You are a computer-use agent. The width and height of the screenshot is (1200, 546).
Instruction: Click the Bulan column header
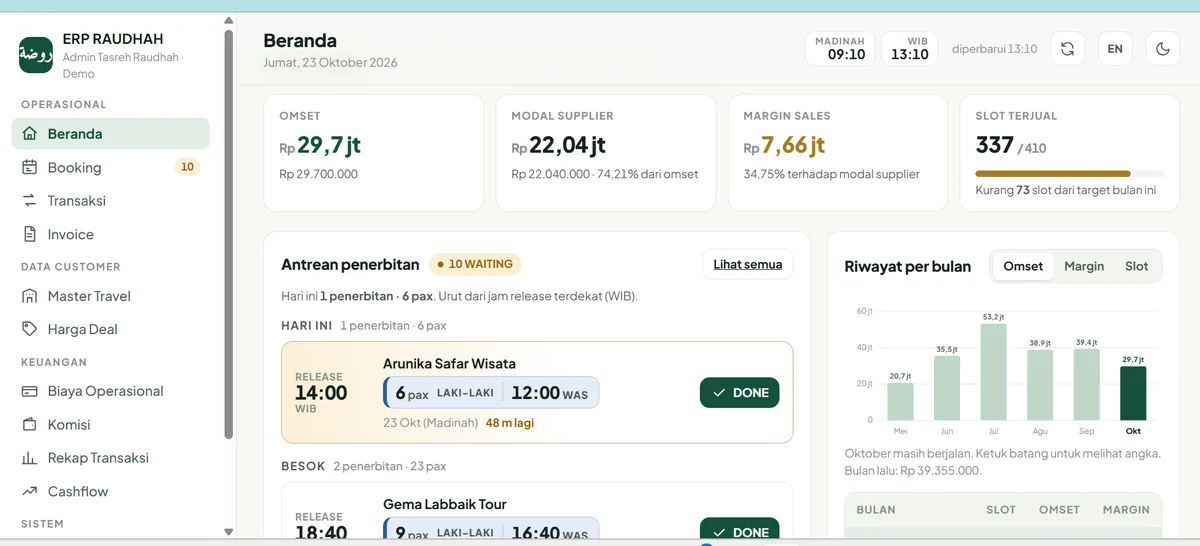[x=876, y=510]
